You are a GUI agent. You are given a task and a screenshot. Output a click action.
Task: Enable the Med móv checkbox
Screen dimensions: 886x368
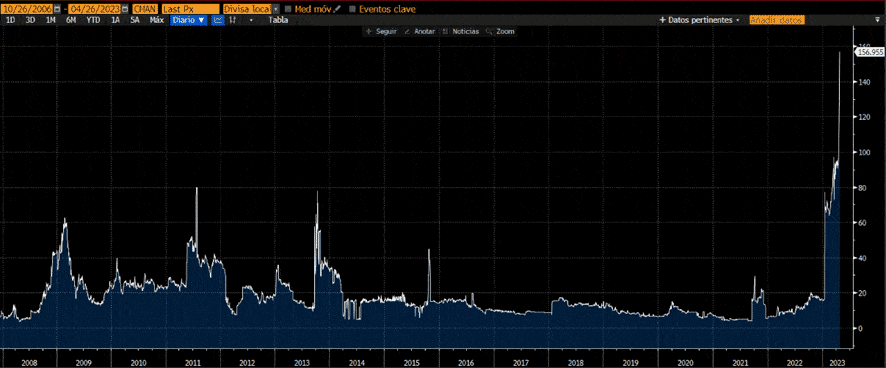click(x=288, y=9)
